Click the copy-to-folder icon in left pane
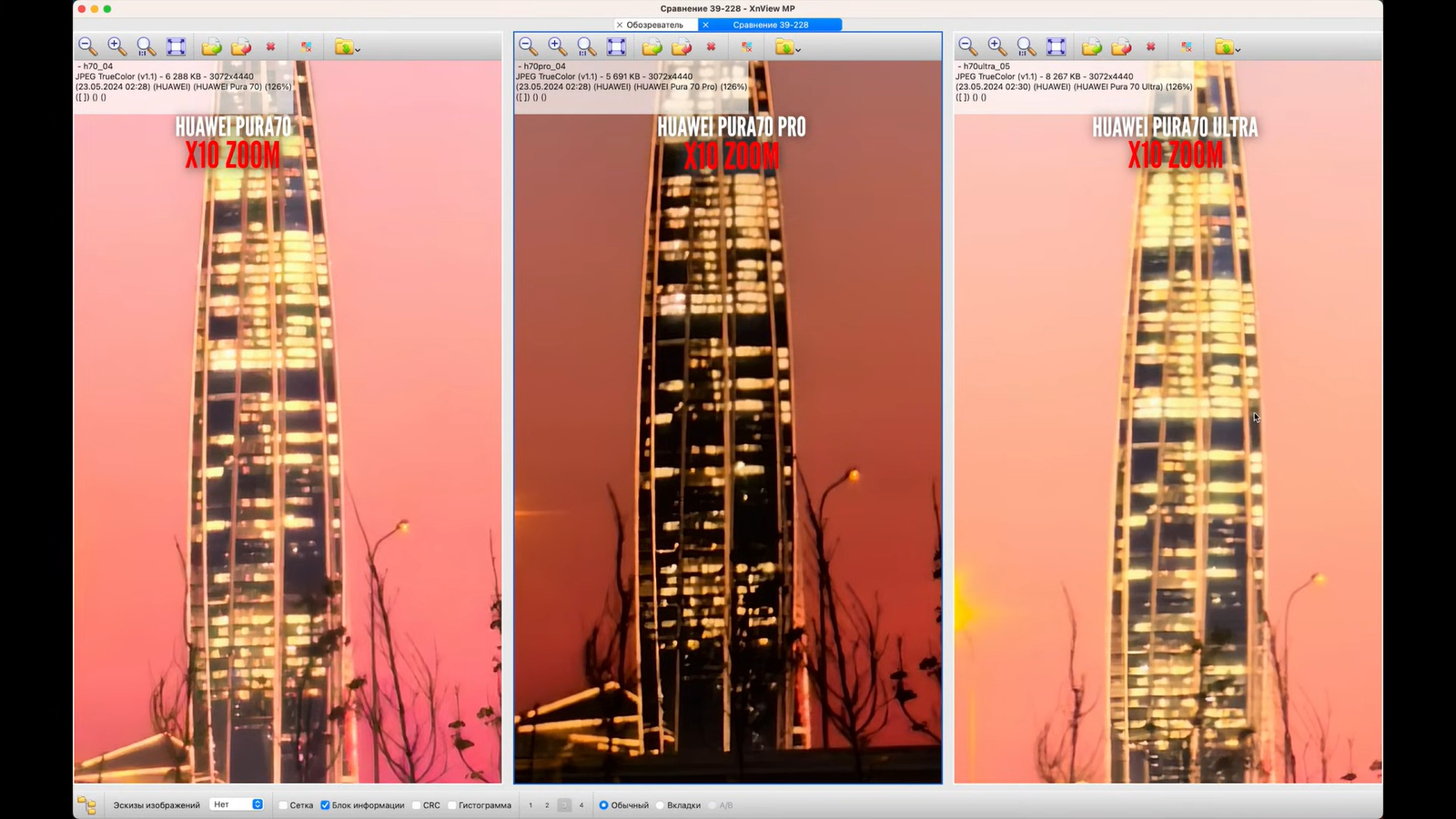This screenshot has height=819, width=1456. point(211,46)
